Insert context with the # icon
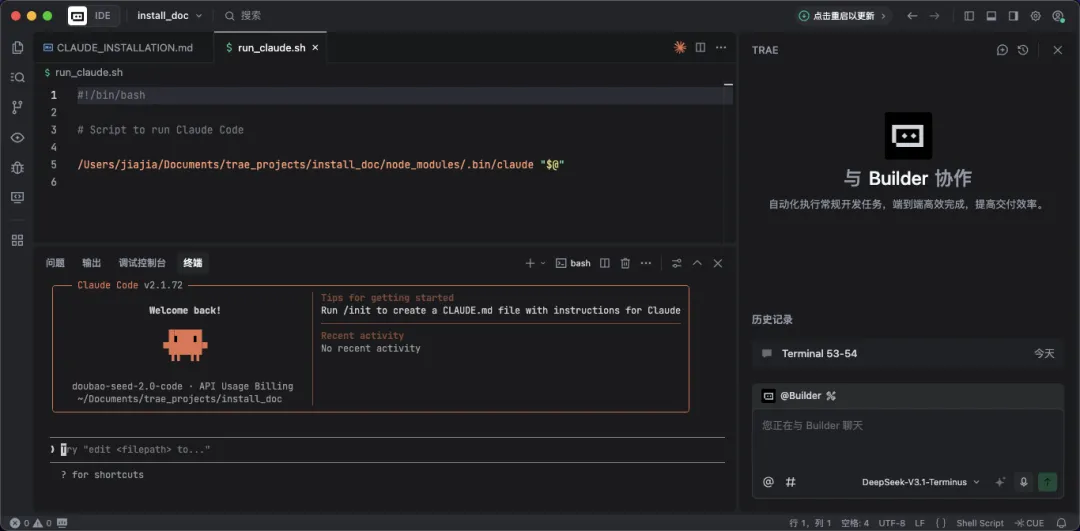This screenshot has height=531, width=1080. [x=791, y=482]
